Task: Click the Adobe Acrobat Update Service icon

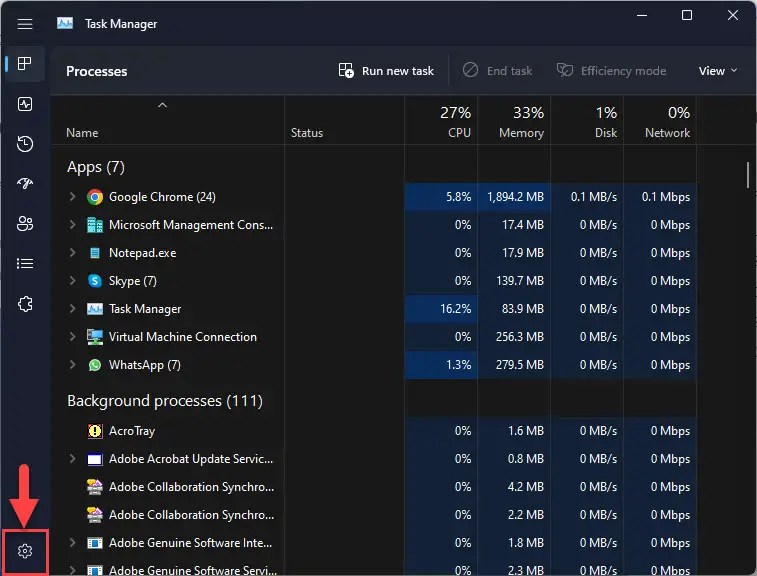Action: pyautogui.click(x=95, y=459)
